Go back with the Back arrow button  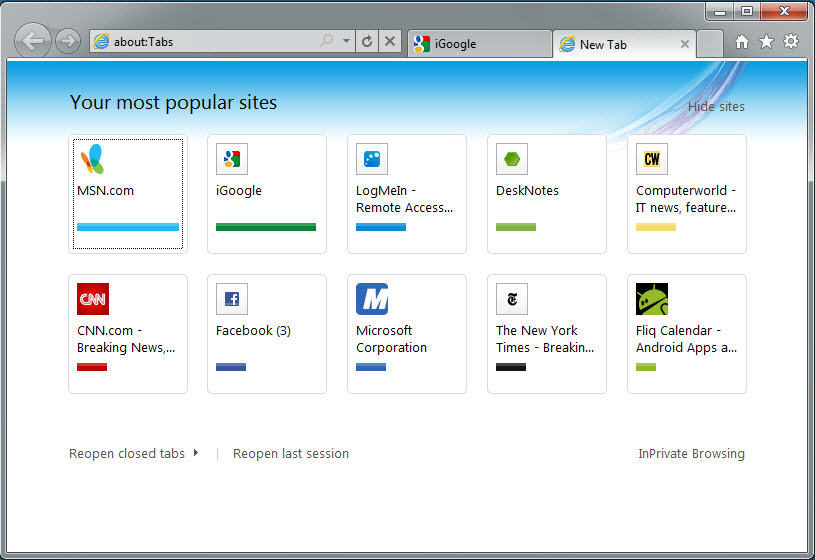pos(33,41)
